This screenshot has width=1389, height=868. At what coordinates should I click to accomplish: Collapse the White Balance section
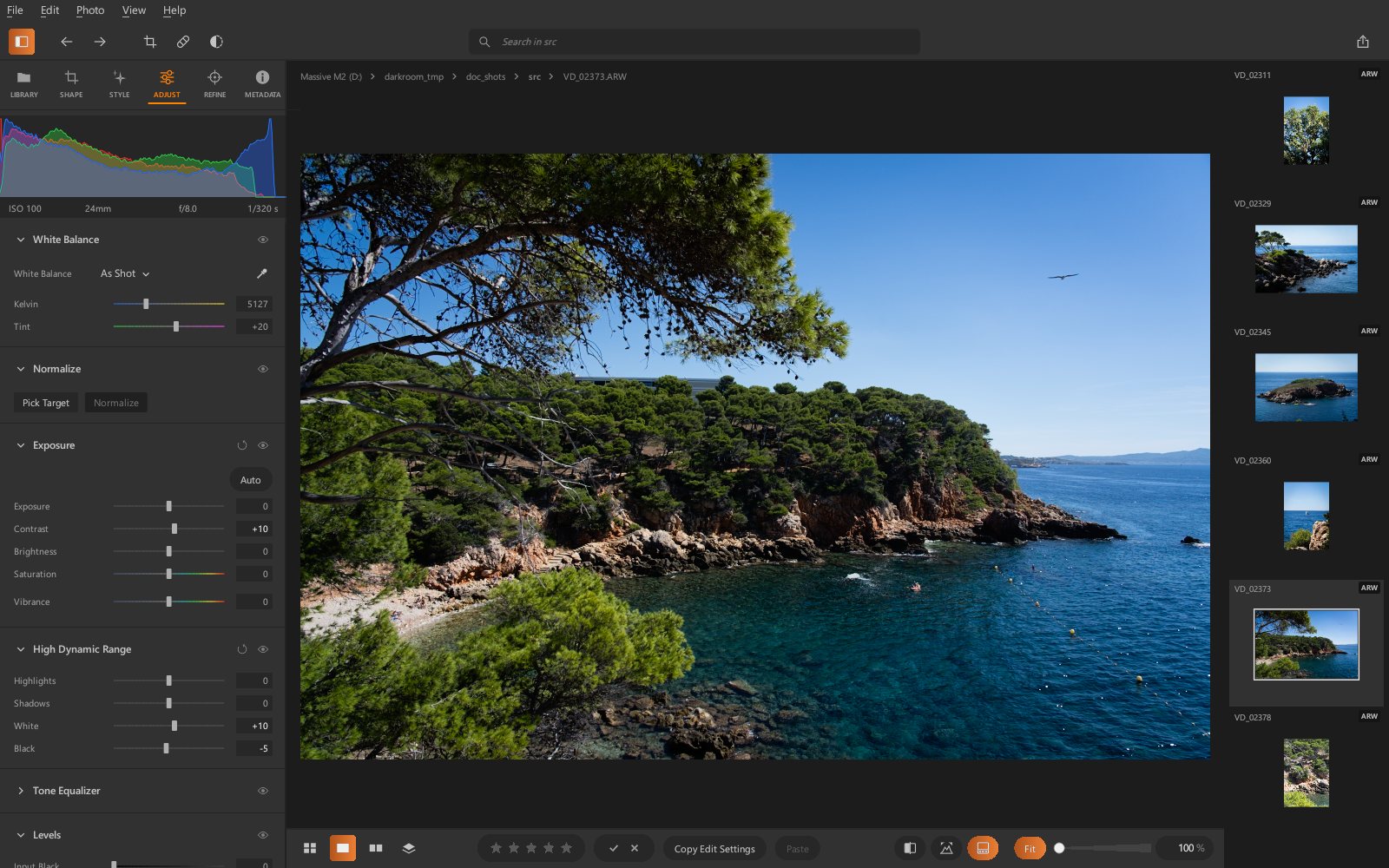click(21, 240)
